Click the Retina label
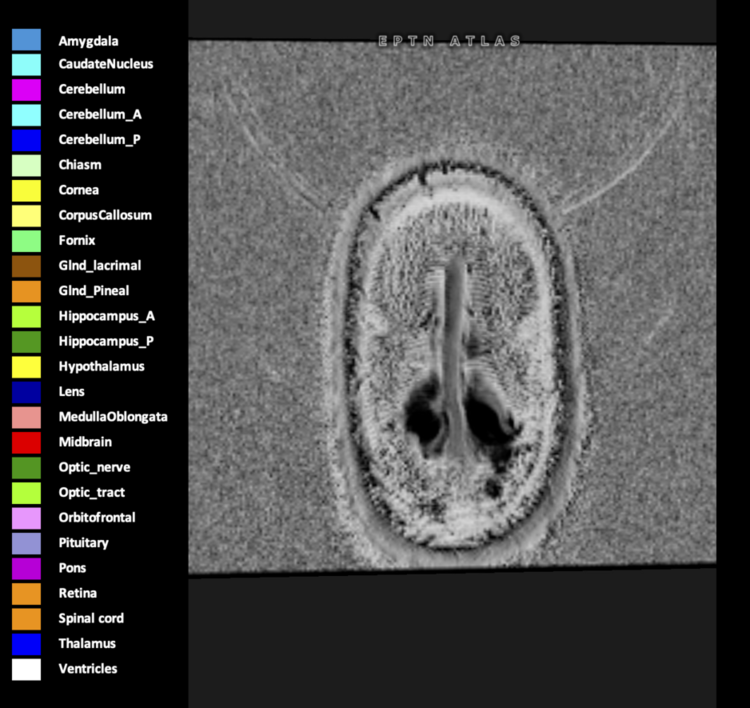 (x=77, y=593)
